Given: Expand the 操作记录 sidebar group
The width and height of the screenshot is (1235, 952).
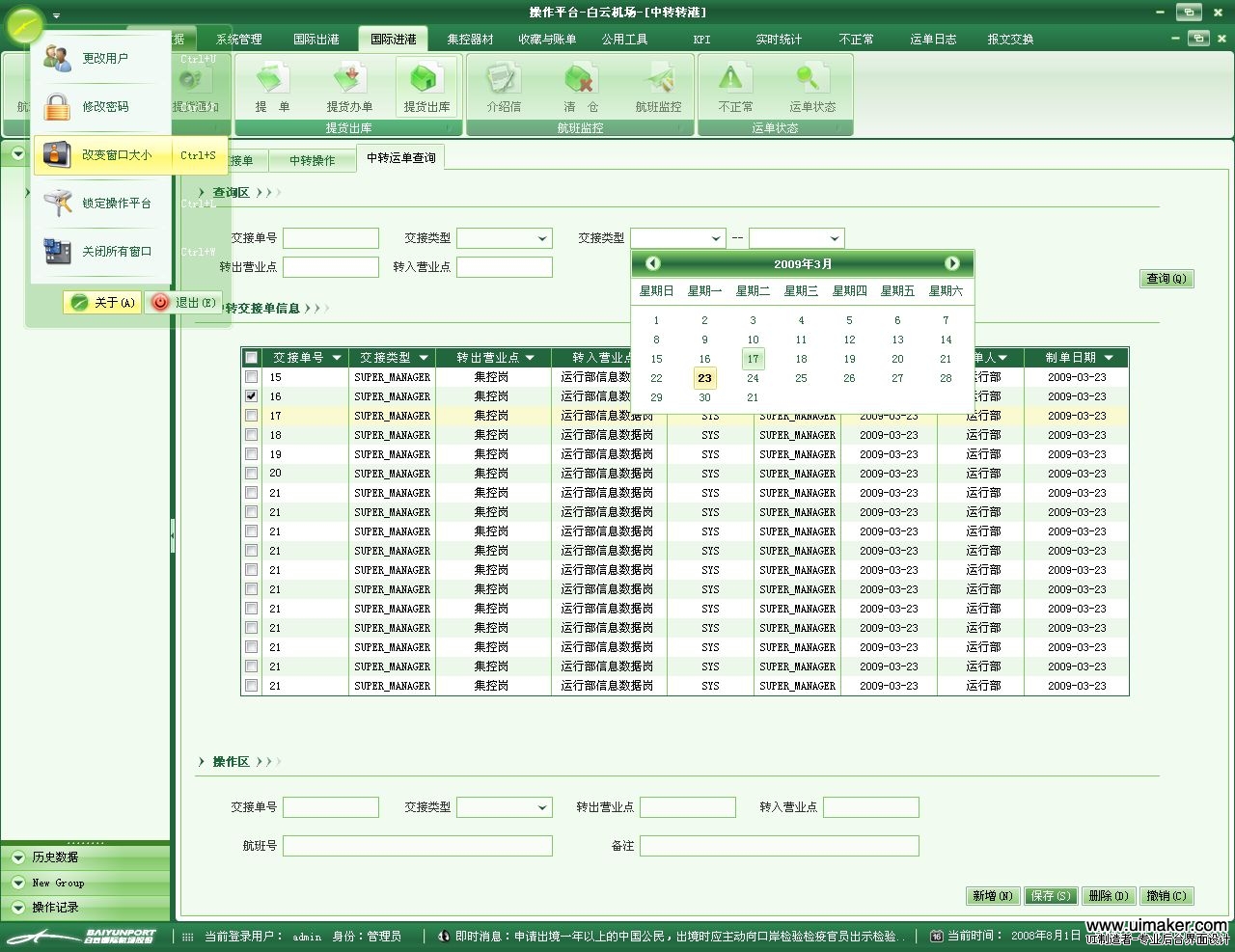Looking at the screenshot, I should click(85, 908).
